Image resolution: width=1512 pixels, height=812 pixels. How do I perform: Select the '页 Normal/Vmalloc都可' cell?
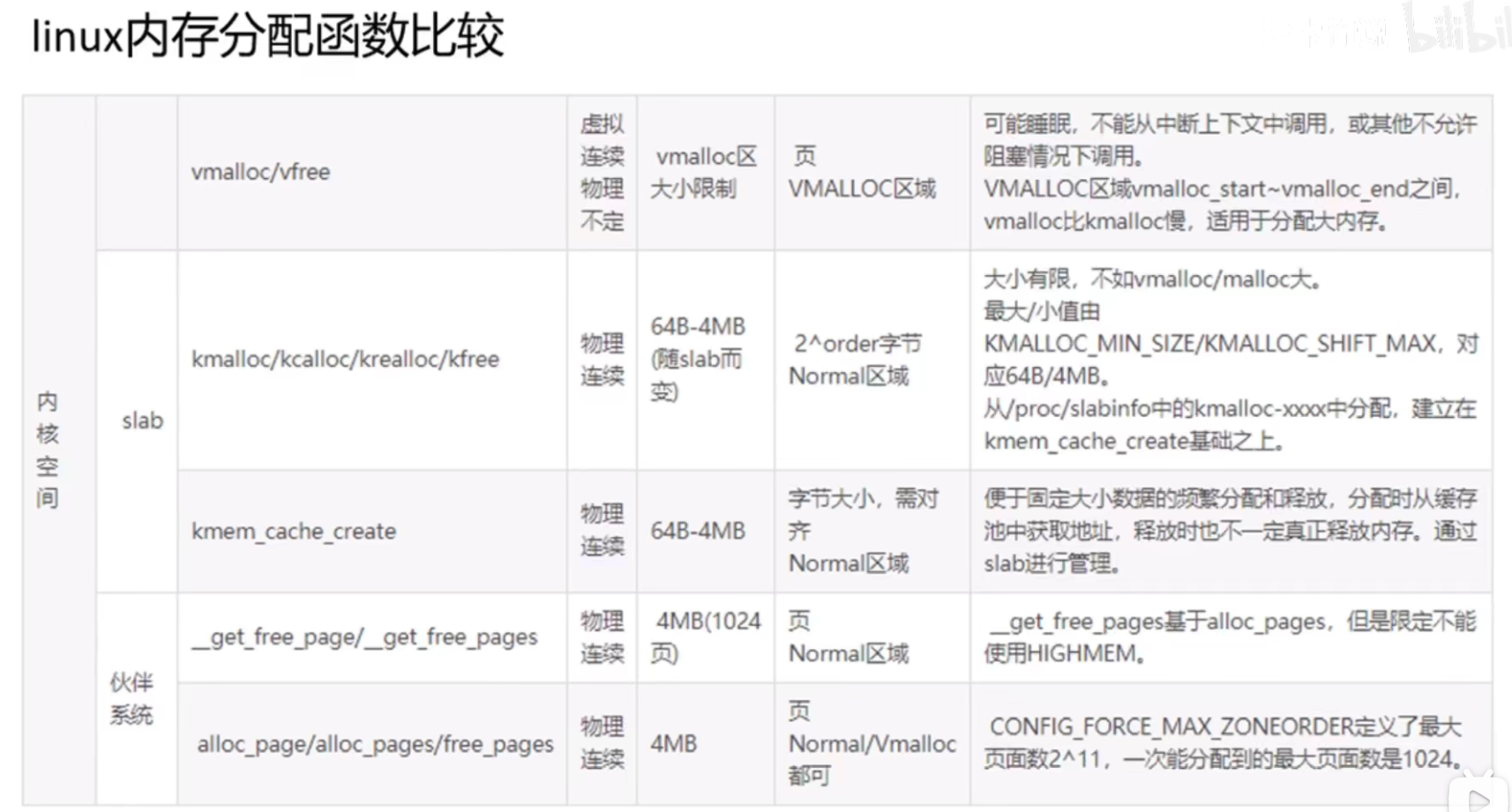coord(871,743)
